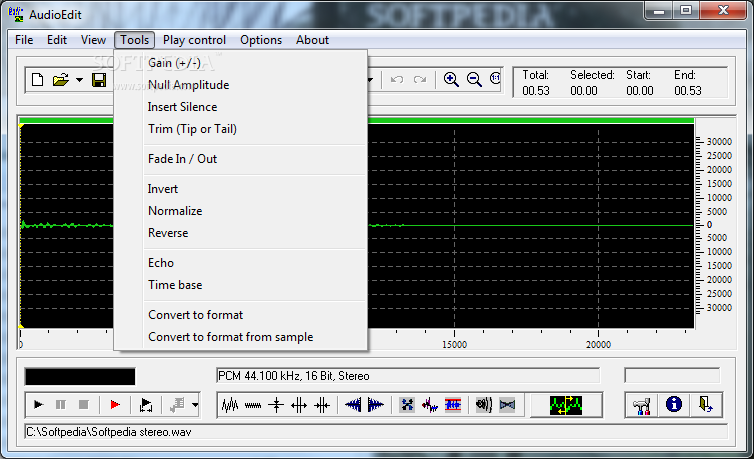Viewport: 754px width, 459px height.
Task: Open the File menu
Action: (x=24, y=40)
